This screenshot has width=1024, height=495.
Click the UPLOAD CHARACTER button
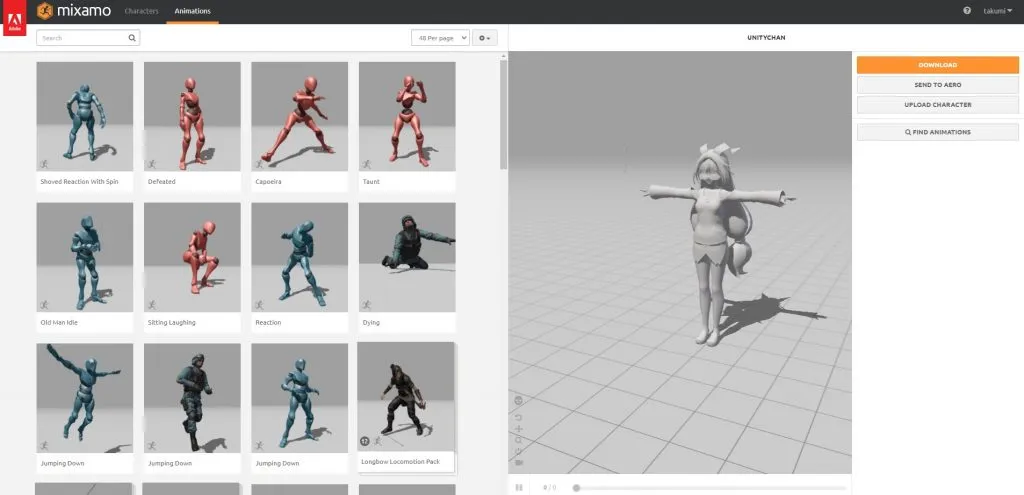pos(938,104)
